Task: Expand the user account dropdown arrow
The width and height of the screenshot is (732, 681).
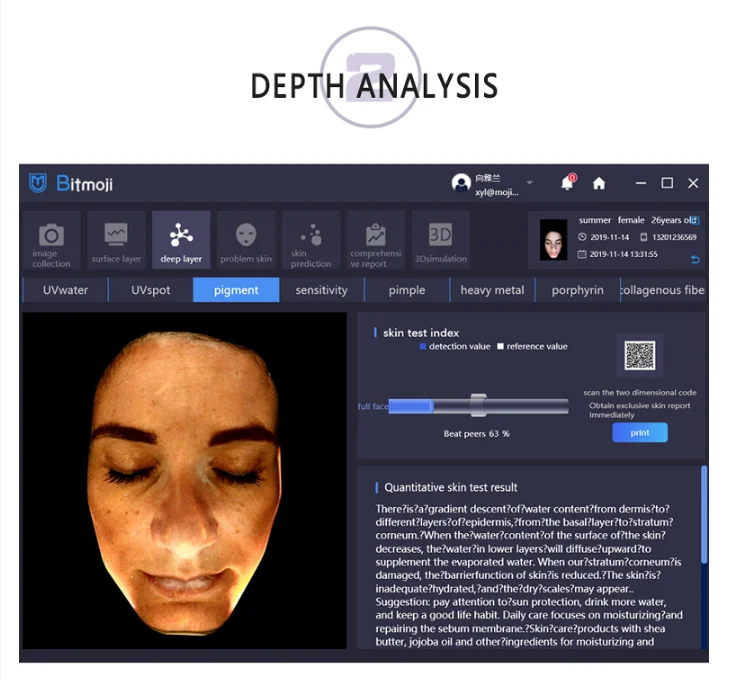Action: (x=529, y=183)
